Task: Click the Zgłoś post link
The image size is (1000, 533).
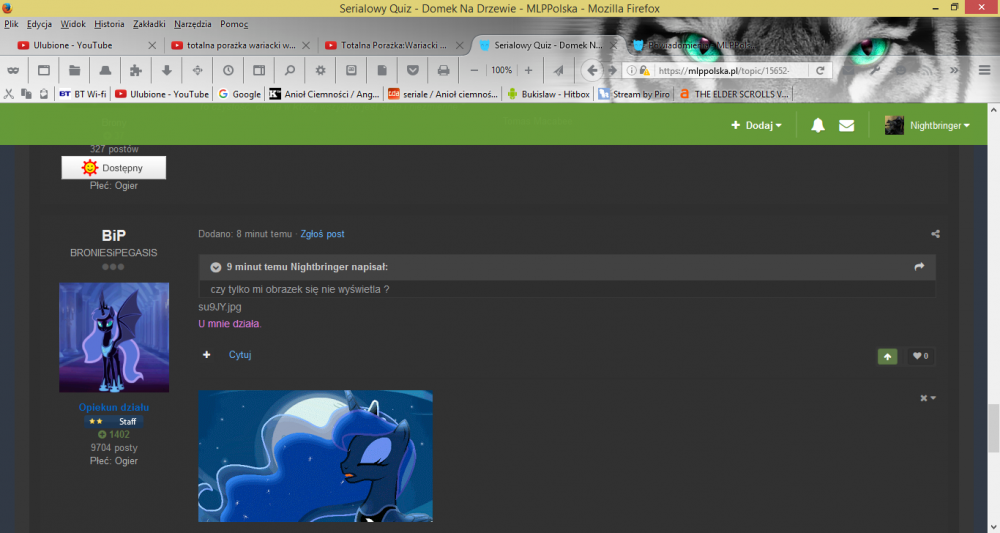Action: pos(322,234)
